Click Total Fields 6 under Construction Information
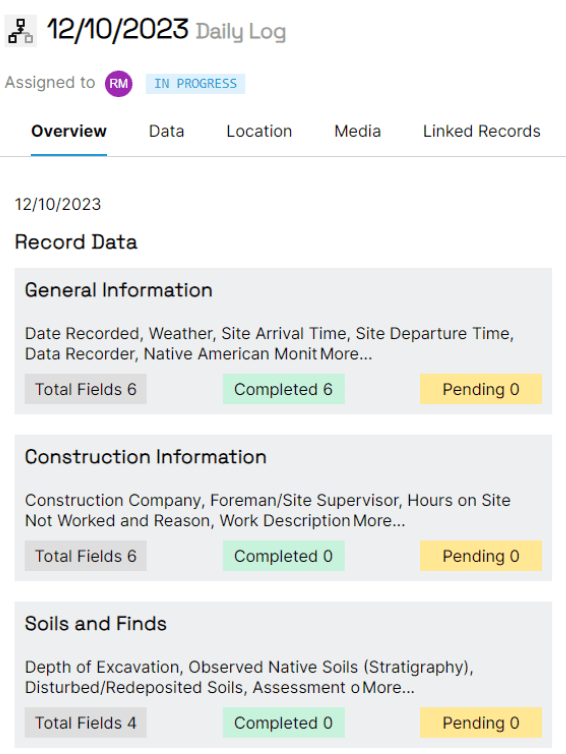 point(86,556)
